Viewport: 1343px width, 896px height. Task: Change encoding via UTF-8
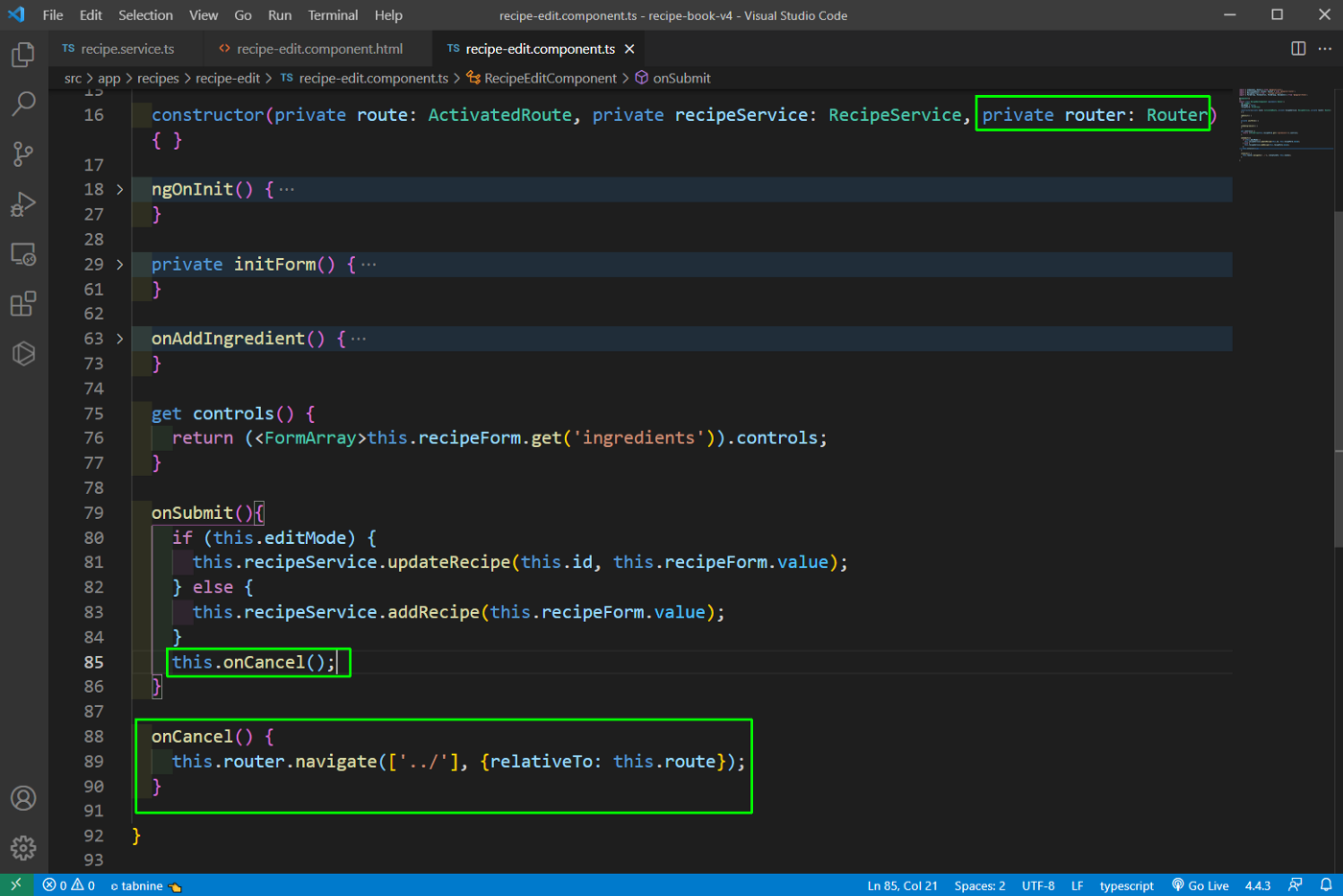click(x=1038, y=885)
